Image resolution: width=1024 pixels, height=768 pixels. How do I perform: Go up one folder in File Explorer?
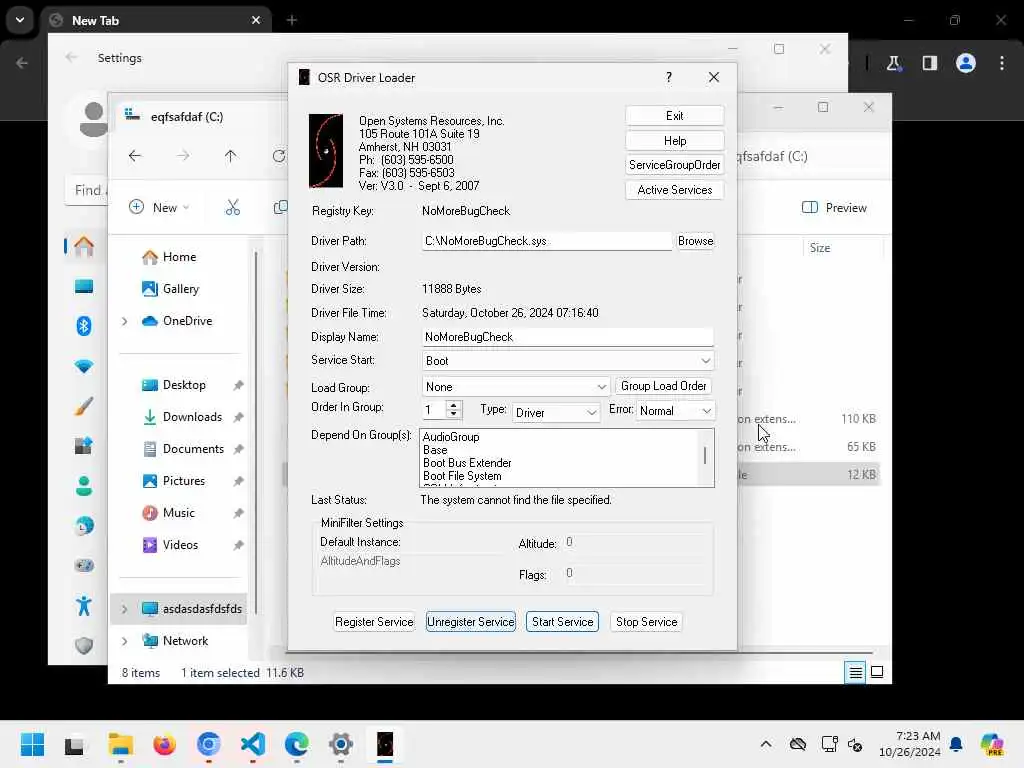point(231,156)
